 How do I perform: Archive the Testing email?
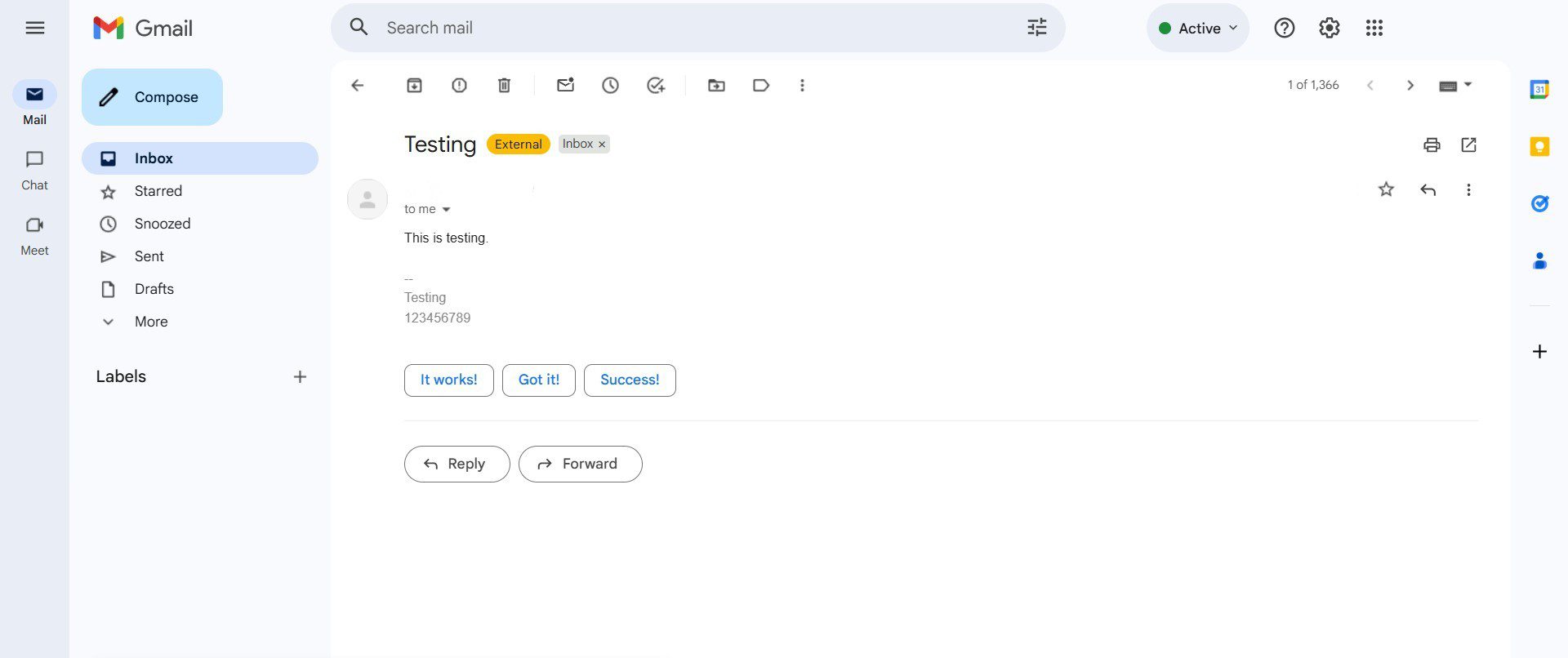click(414, 85)
